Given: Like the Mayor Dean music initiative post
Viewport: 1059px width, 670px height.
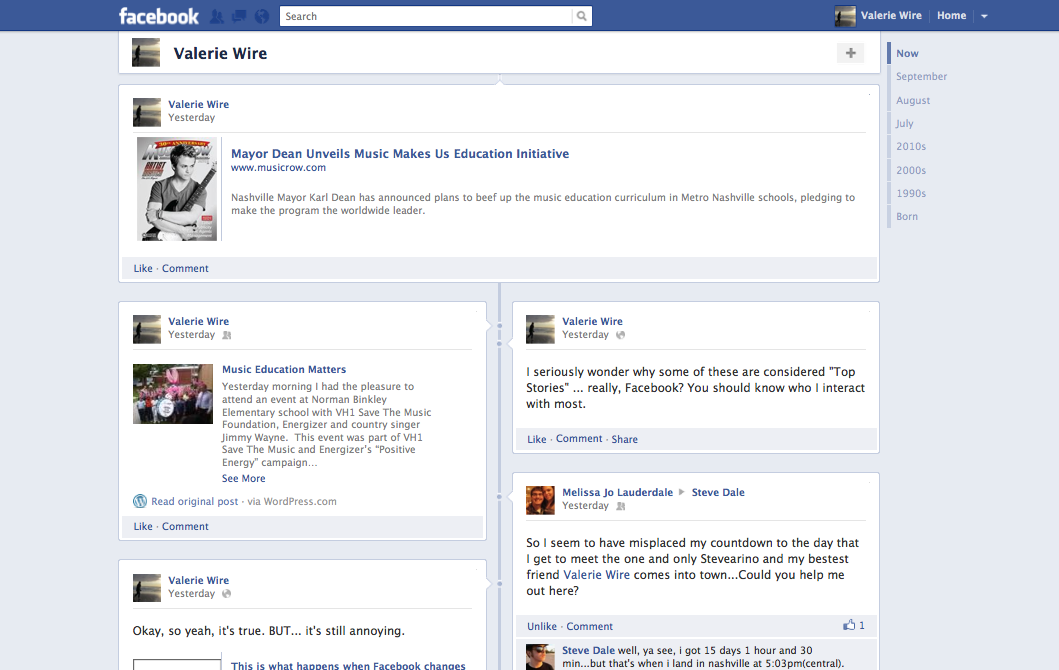Looking at the screenshot, I should (143, 268).
